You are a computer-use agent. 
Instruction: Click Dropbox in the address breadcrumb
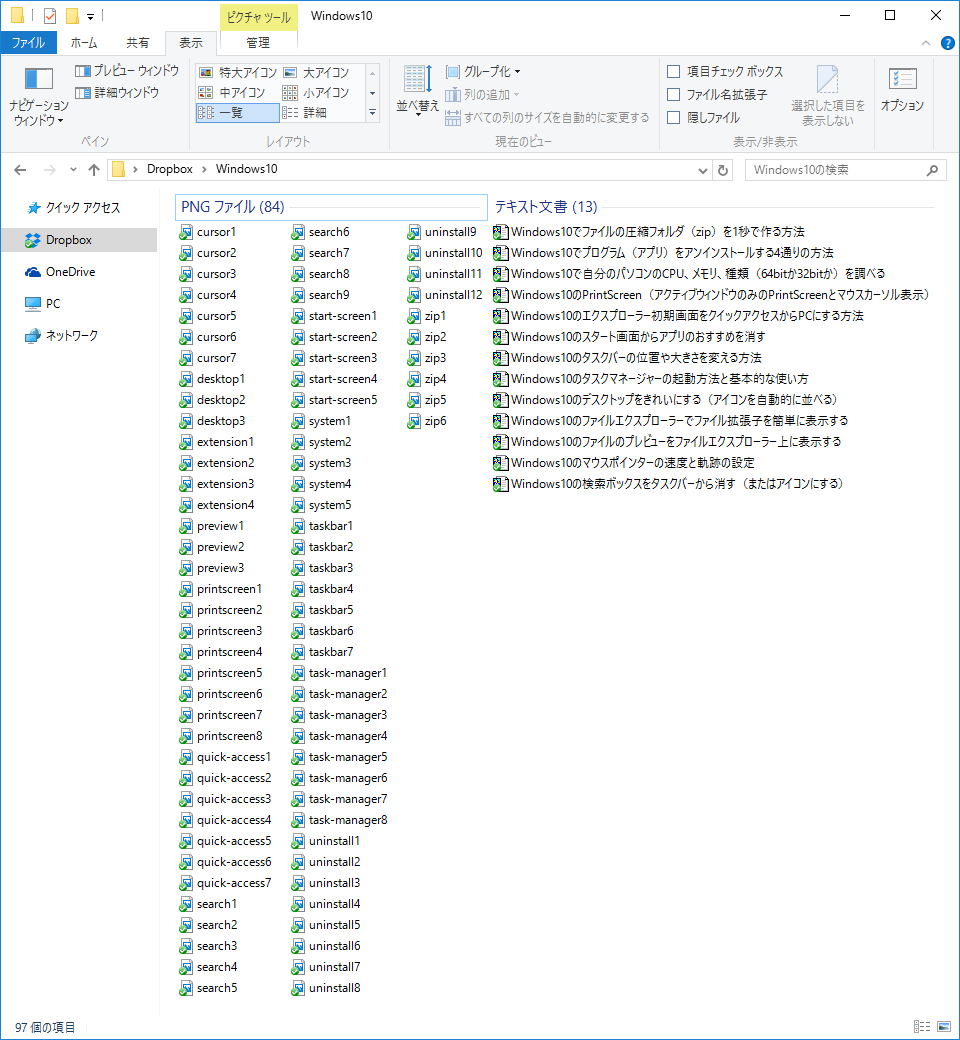[169, 170]
